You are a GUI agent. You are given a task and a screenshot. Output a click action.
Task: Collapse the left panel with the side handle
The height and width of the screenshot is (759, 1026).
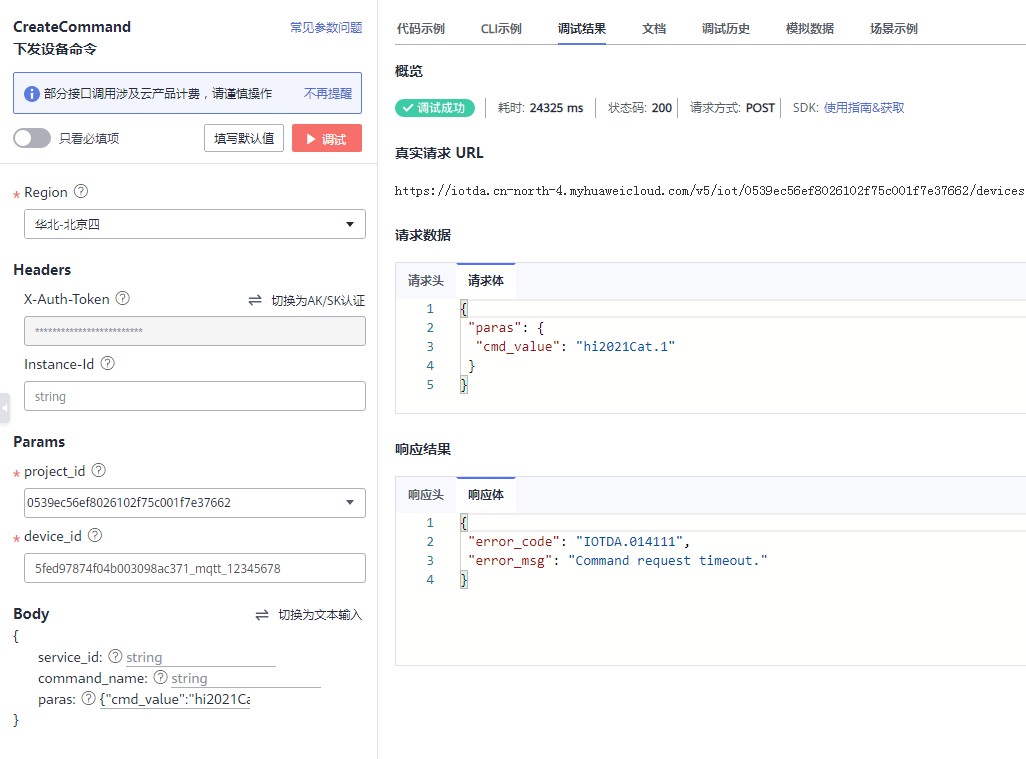pyautogui.click(x=5, y=408)
